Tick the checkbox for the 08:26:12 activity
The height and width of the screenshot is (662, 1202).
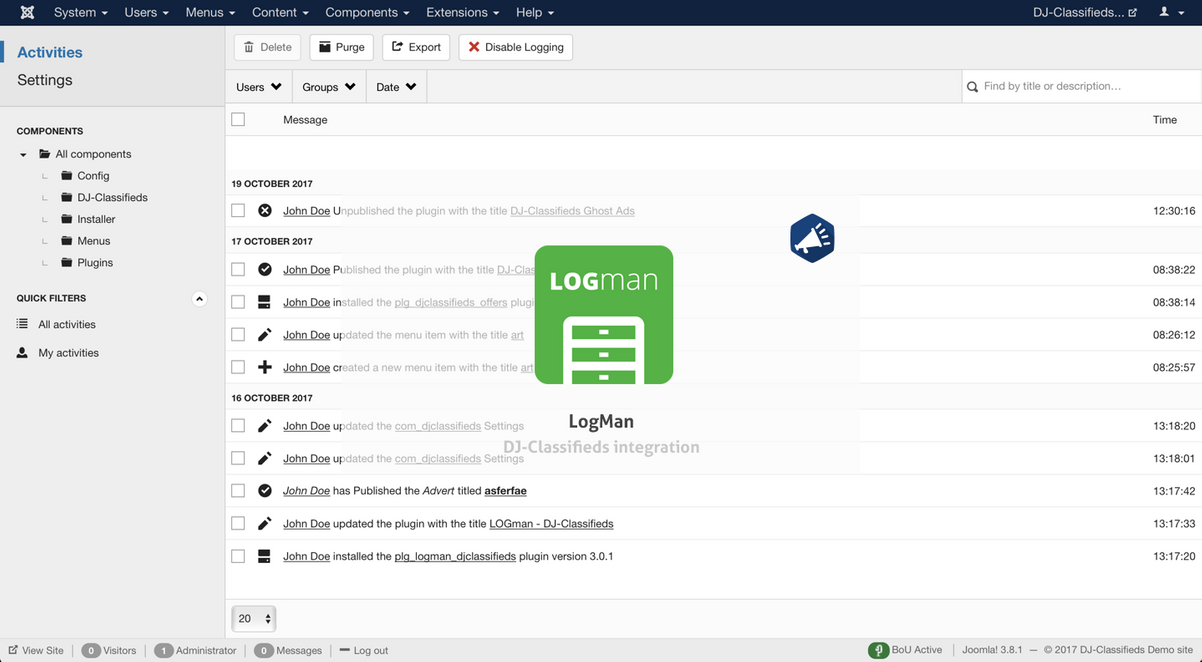click(x=238, y=335)
